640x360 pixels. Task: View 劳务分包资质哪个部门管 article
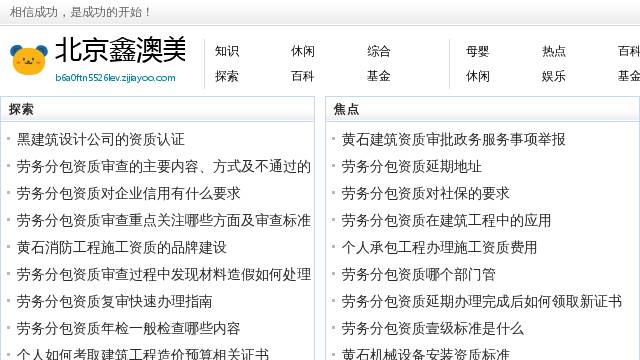point(419,274)
